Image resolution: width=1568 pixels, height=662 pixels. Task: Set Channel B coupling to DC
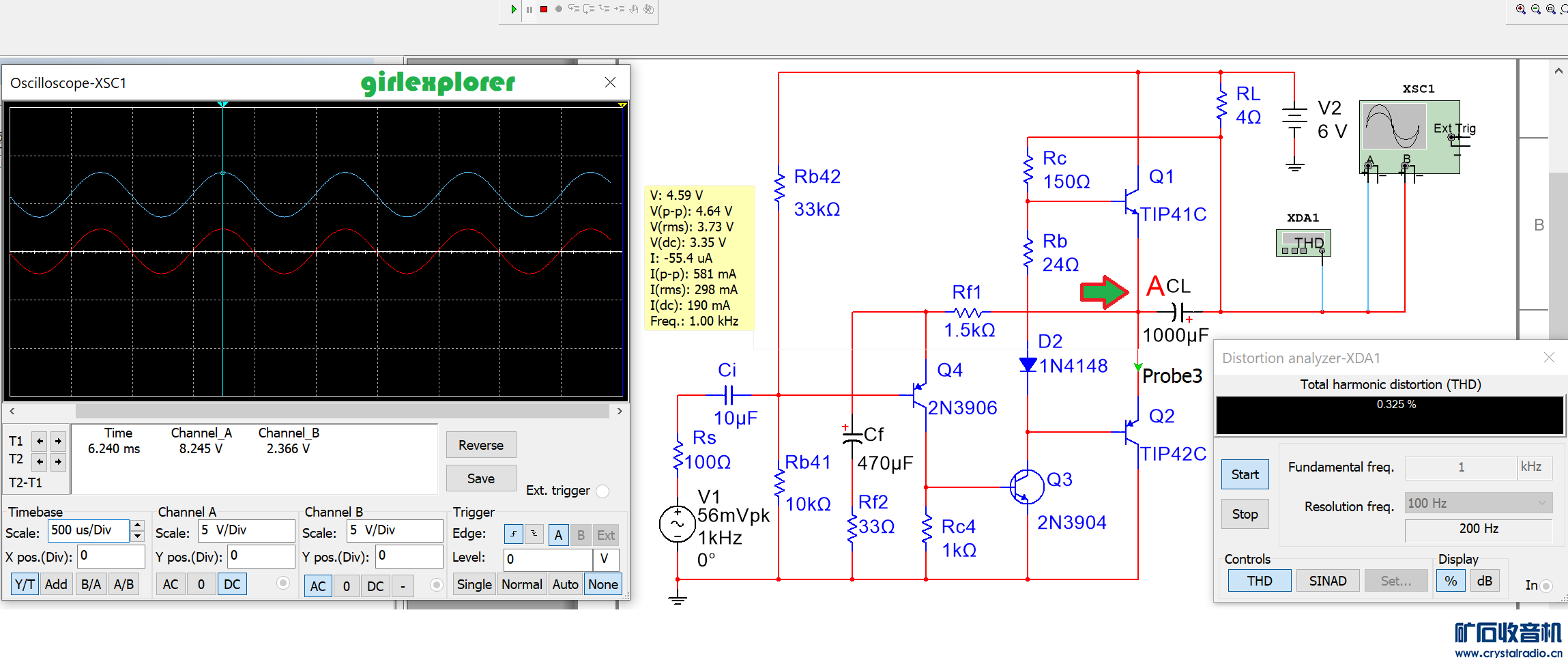click(375, 586)
